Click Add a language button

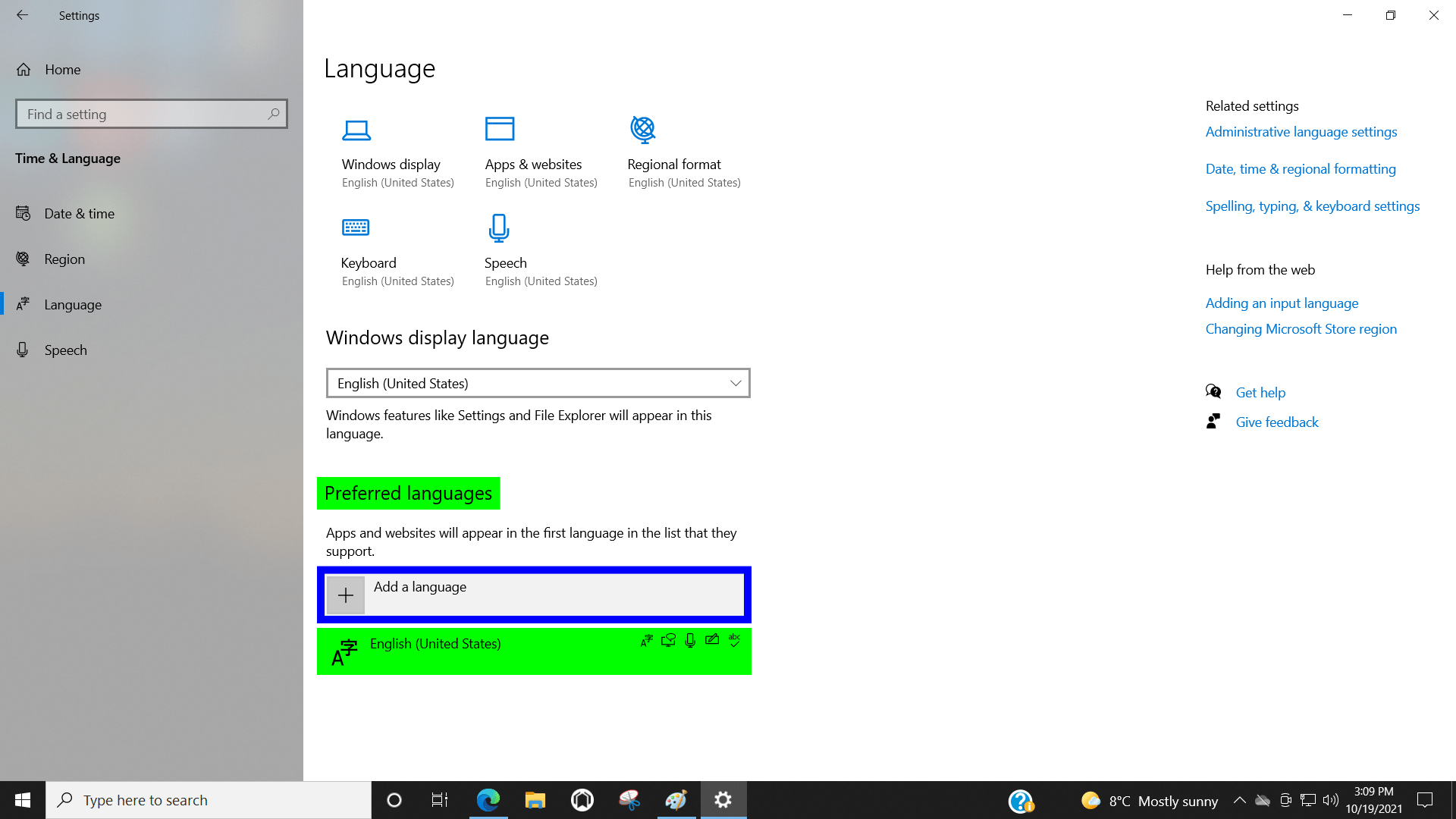pyautogui.click(x=535, y=595)
